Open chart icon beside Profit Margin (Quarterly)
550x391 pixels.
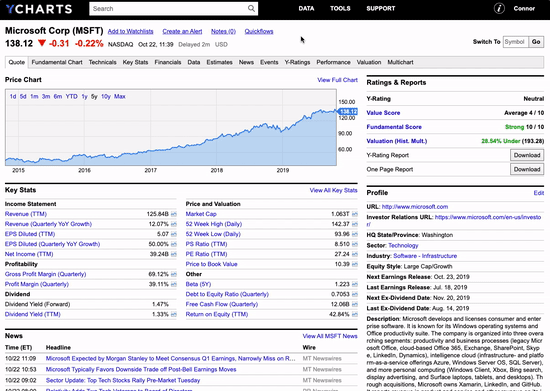click(x=174, y=284)
